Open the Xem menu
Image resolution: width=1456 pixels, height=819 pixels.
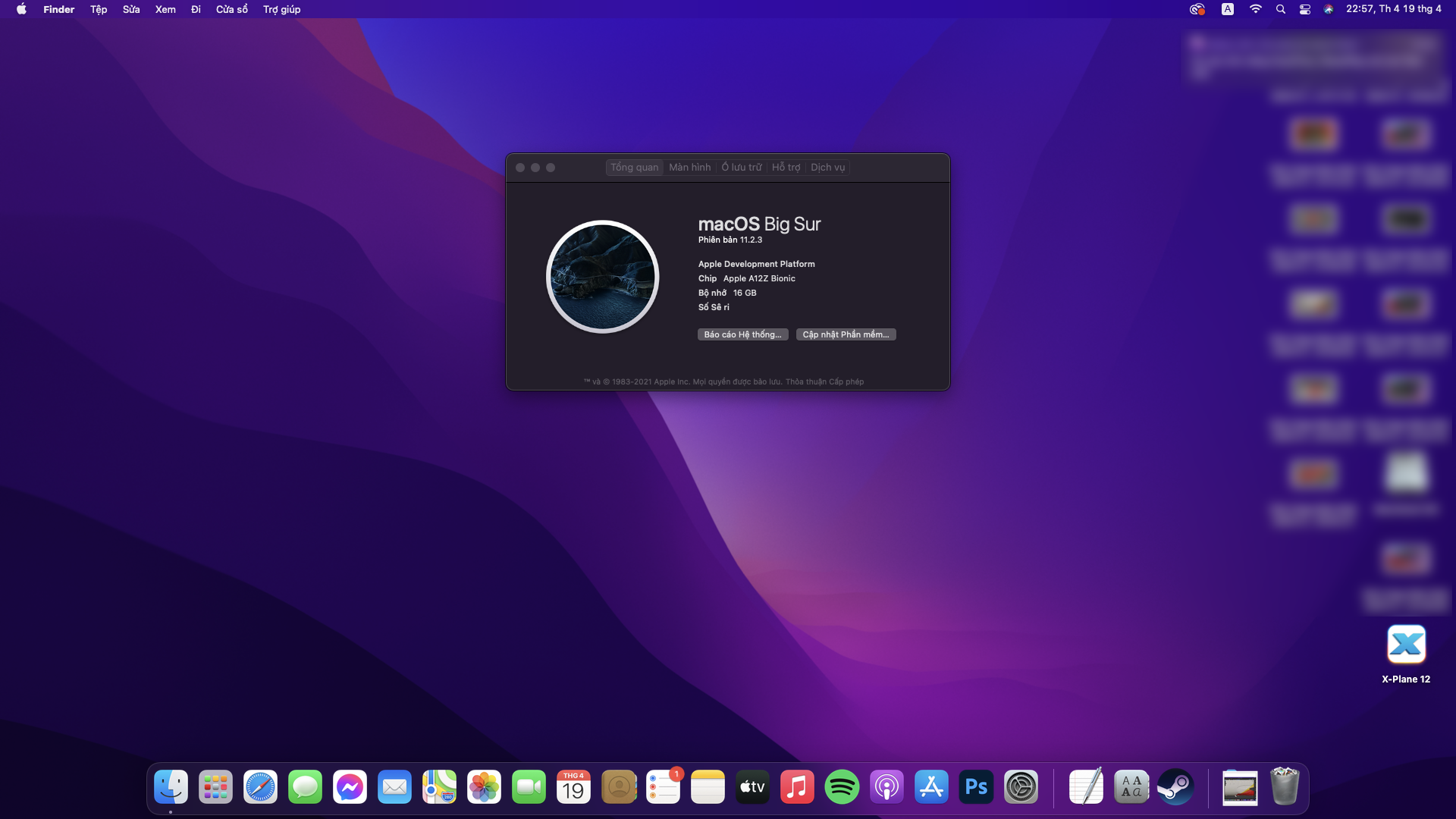click(x=165, y=9)
